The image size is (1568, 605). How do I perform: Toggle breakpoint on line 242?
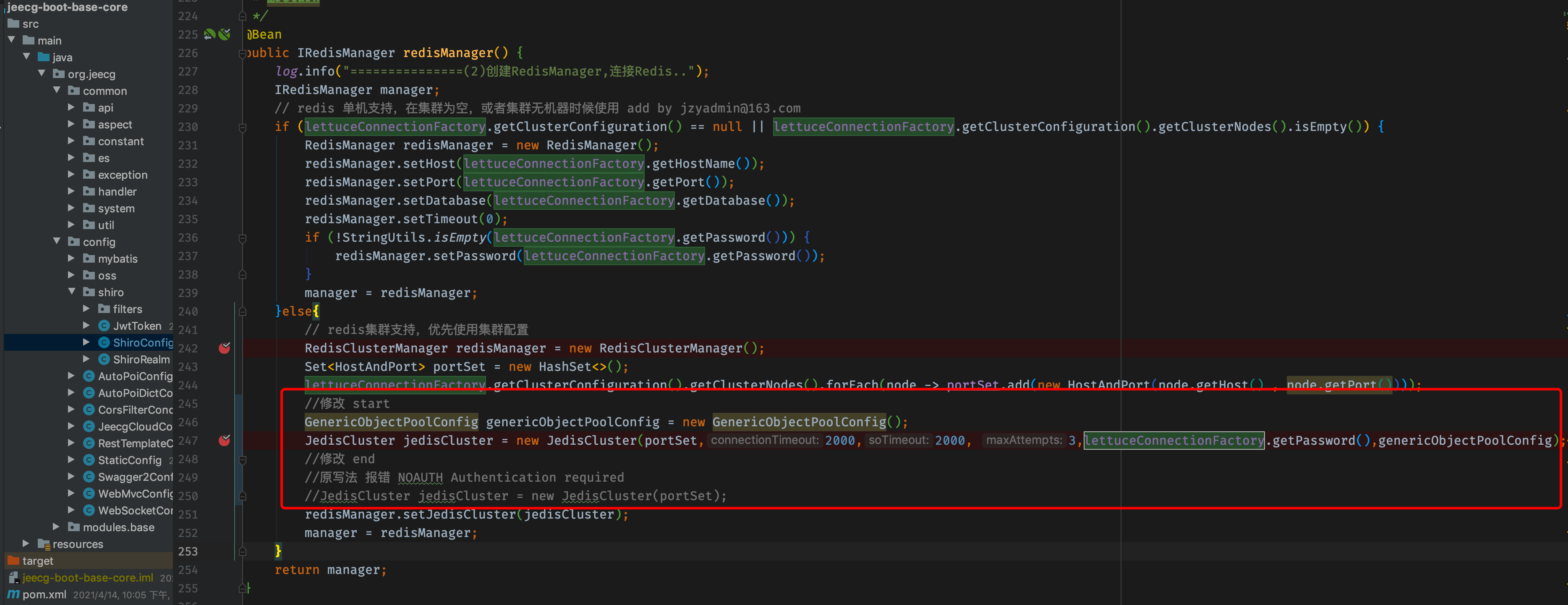click(225, 348)
